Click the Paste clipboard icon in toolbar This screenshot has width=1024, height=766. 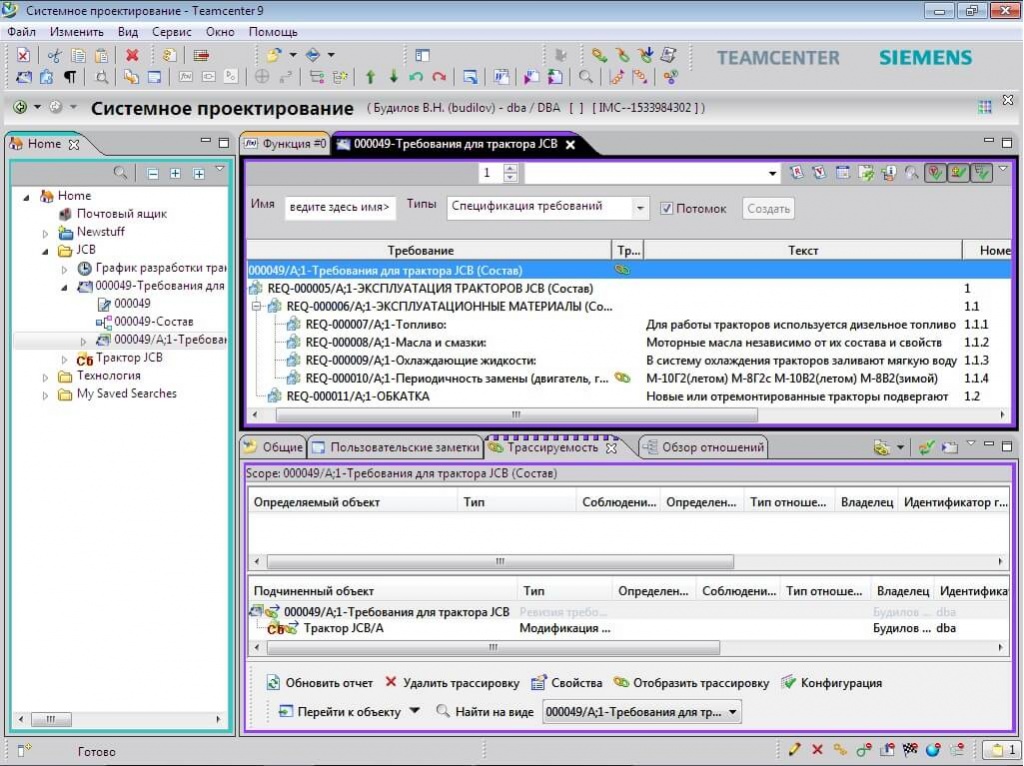pos(101,56)
